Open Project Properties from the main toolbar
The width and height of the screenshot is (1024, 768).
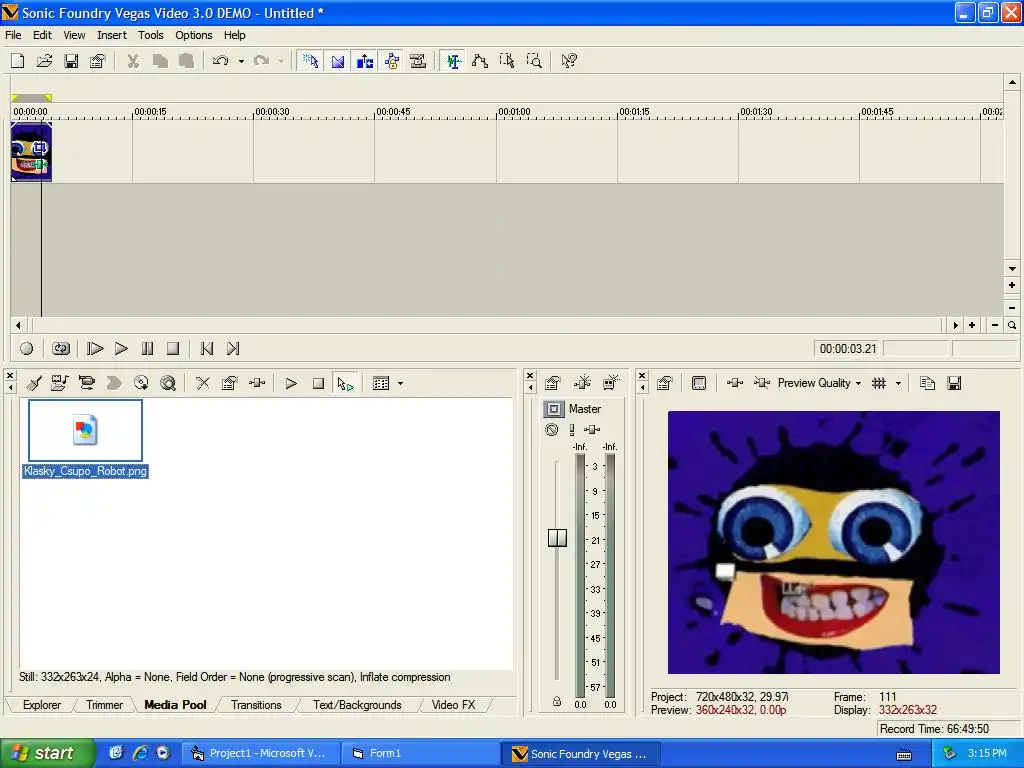pyautogui.click(x=98, y=61)
